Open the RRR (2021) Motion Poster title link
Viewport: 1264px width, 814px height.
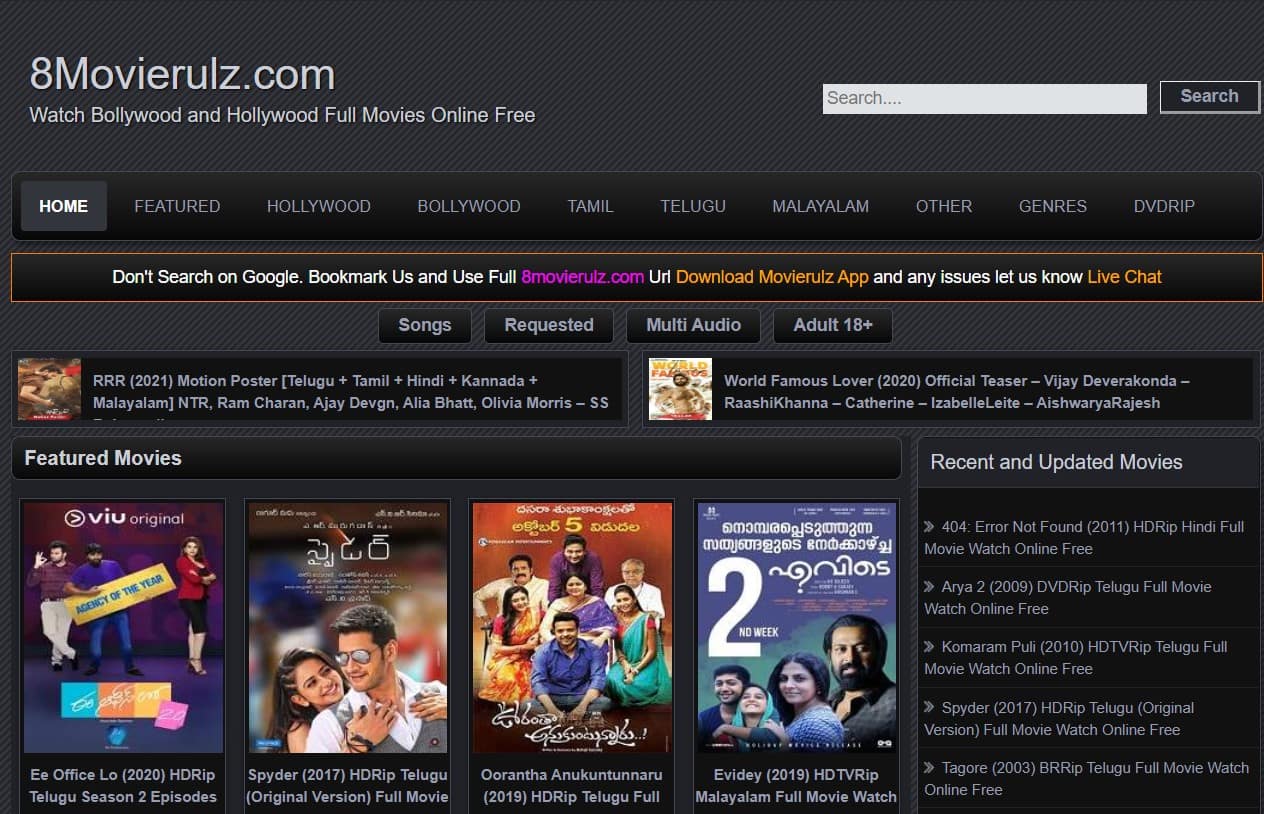click(x=351, y=392)
